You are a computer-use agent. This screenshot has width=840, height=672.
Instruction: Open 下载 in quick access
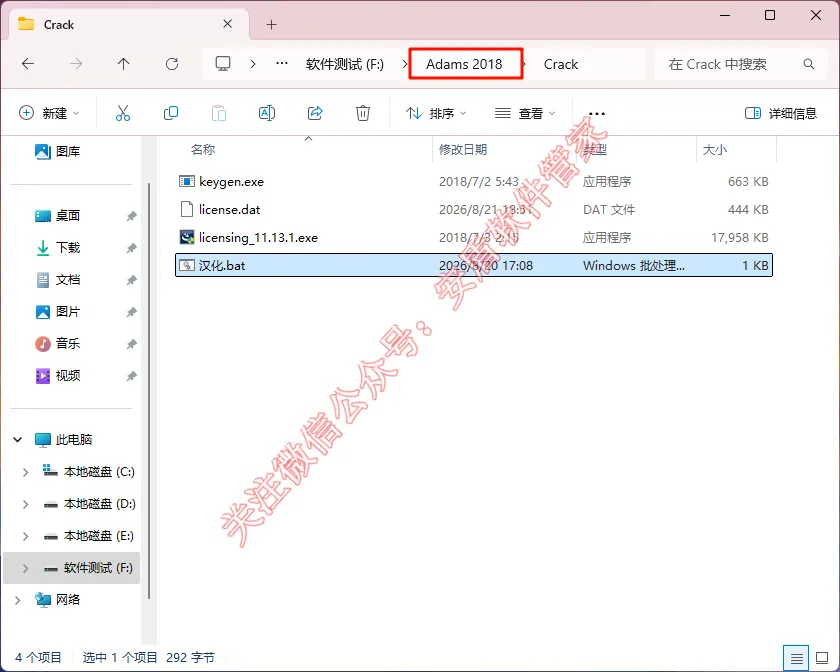coord(58,248)
